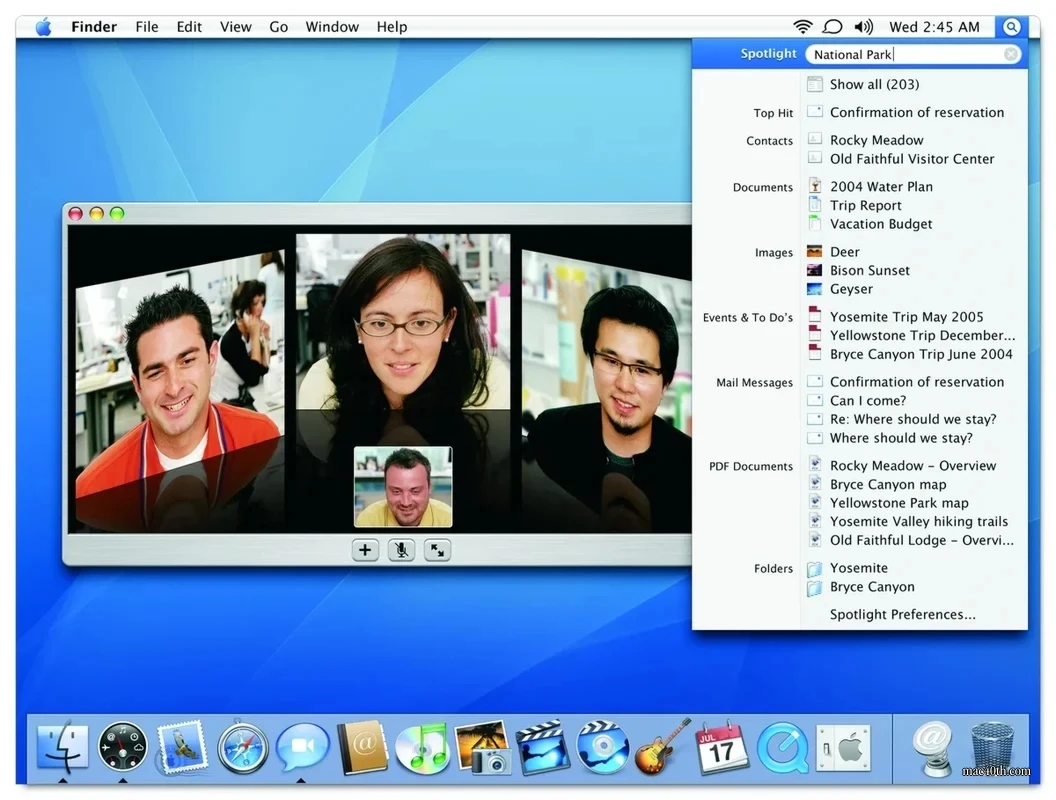1056x800 pixels.
Task: Clear the National Park search text
Action: [1009, 54]
